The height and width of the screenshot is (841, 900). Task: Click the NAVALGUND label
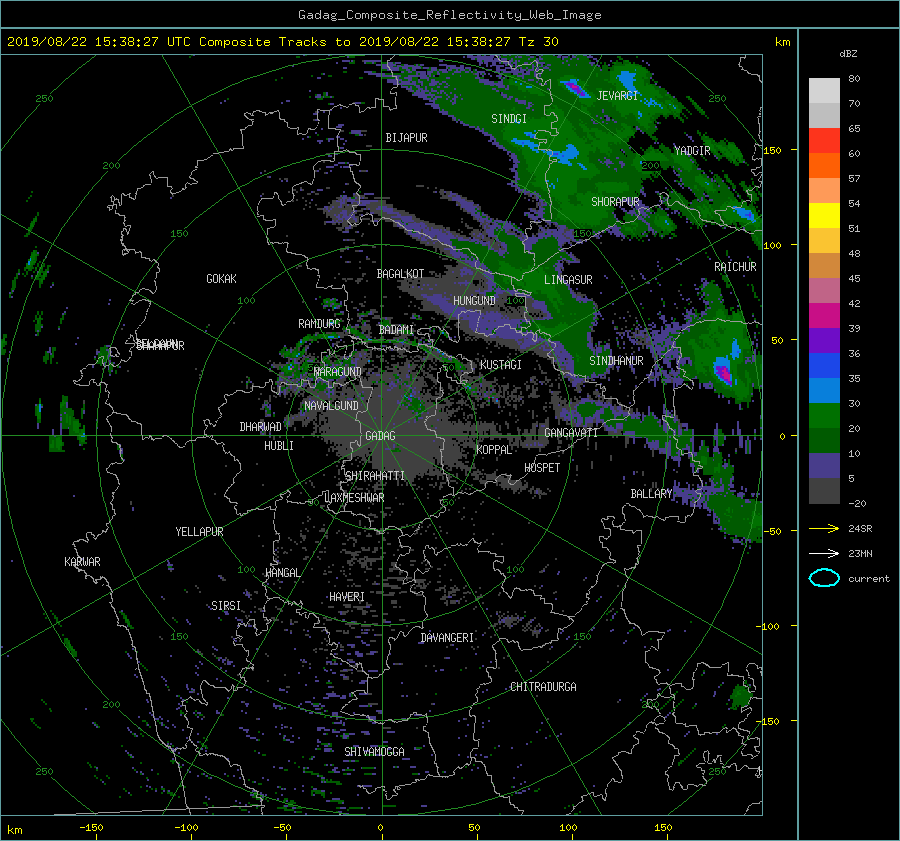coord(331,405)
